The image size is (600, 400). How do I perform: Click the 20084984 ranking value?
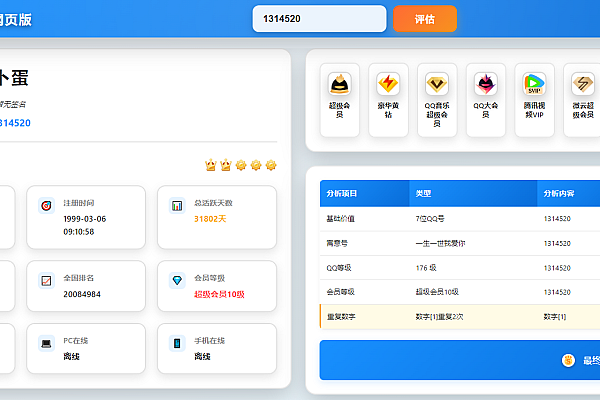point(82,294)
